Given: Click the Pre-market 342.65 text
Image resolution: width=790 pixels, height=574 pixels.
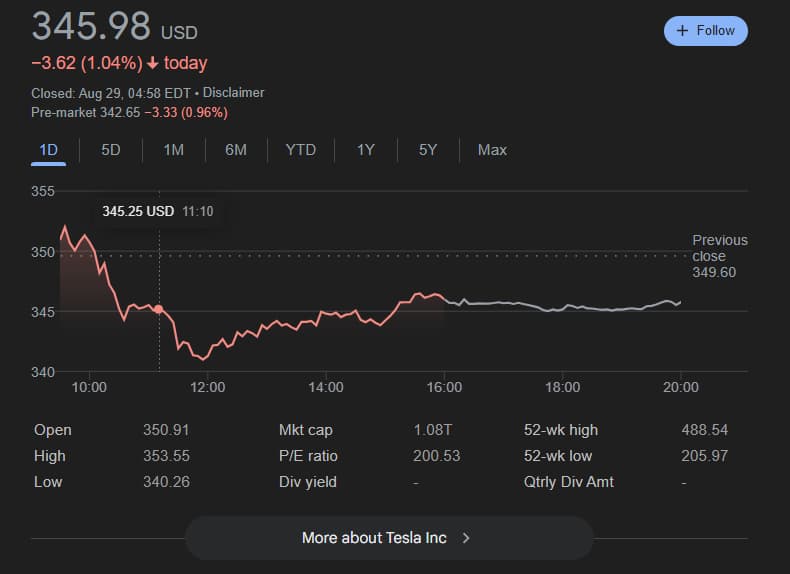Looking at the screenshot, I should coord(86,112).
